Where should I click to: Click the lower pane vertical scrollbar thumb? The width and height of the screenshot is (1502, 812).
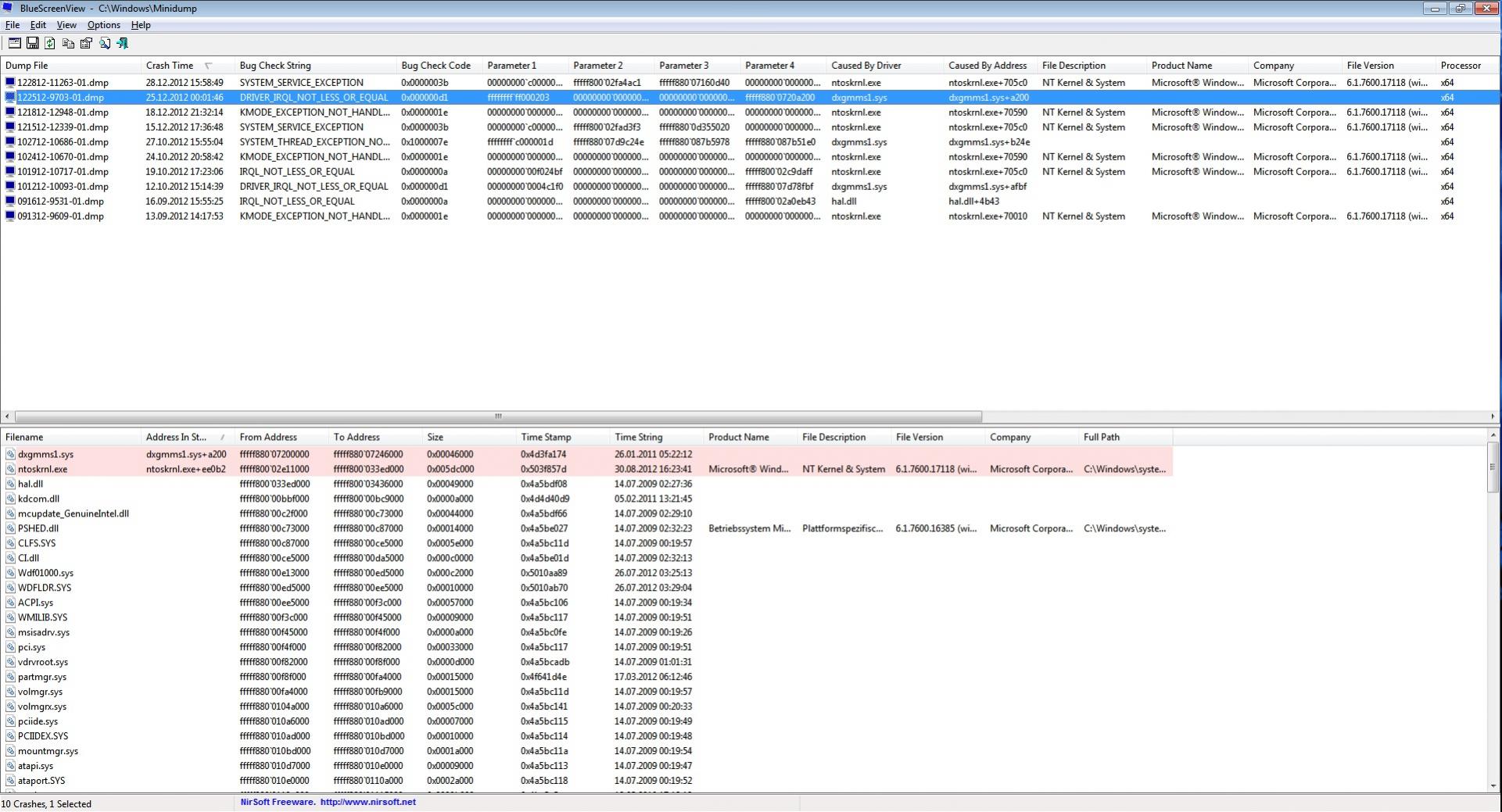pos(1494,467)
